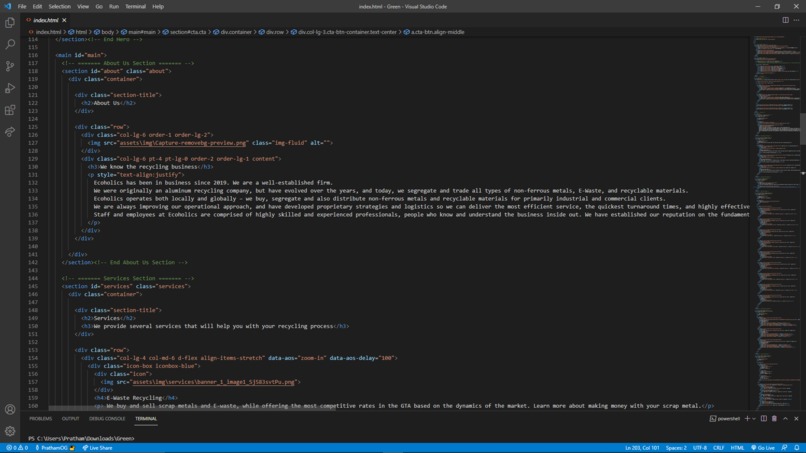806x453 pixels.
Task: Open the Live Share view in activity bar
Action: pyautogui.click(x=10, y=132)
